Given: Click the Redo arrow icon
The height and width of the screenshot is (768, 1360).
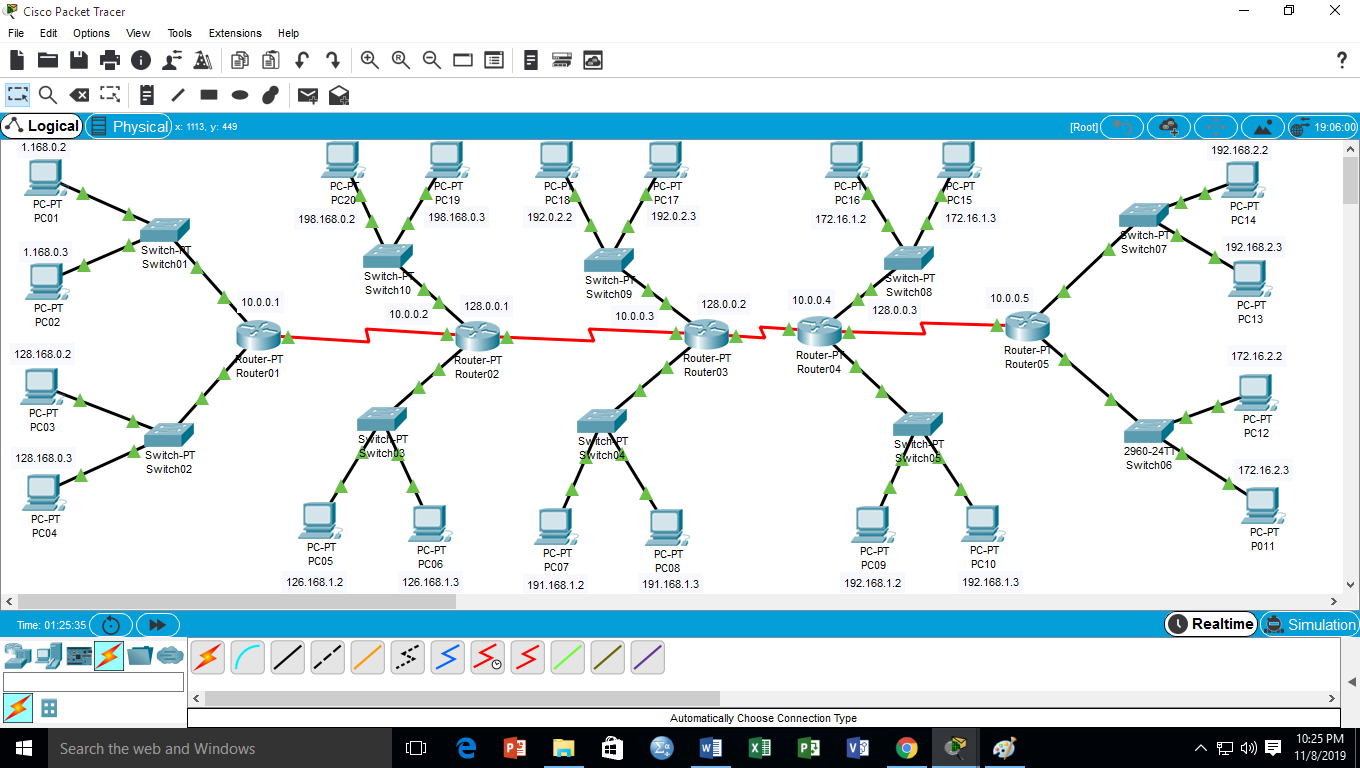Looking at the screenshot, I should pos(333,61).
